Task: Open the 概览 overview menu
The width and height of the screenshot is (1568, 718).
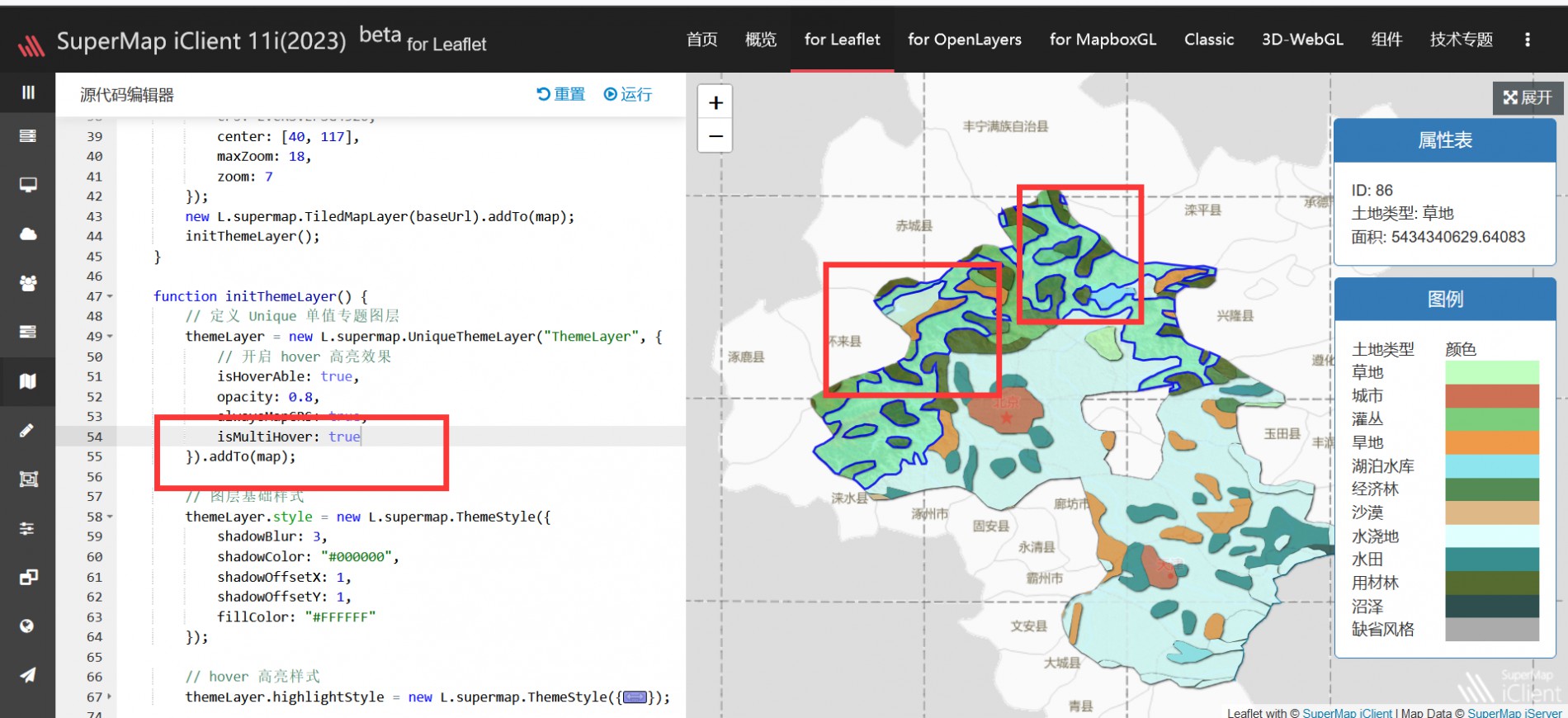Action: 760,39
